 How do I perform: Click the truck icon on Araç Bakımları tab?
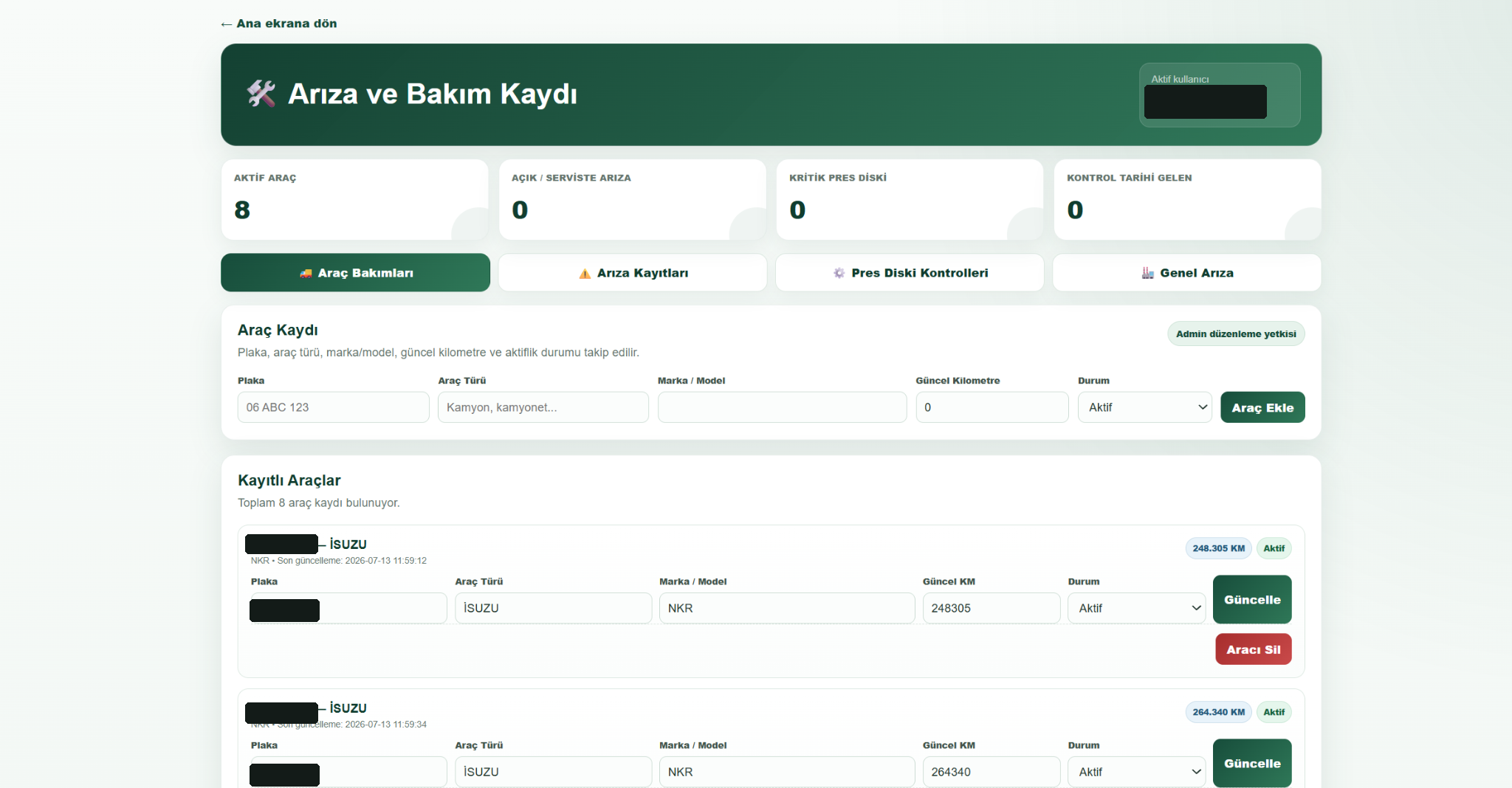pos(306,273)
